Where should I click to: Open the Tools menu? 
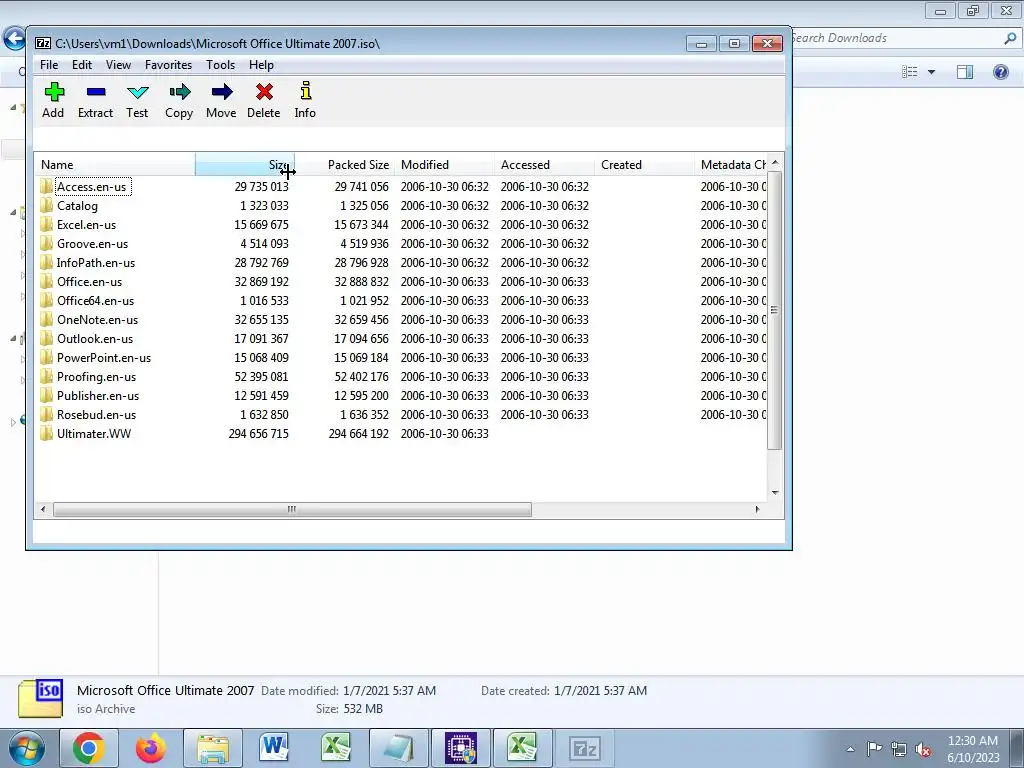point(220,65)
